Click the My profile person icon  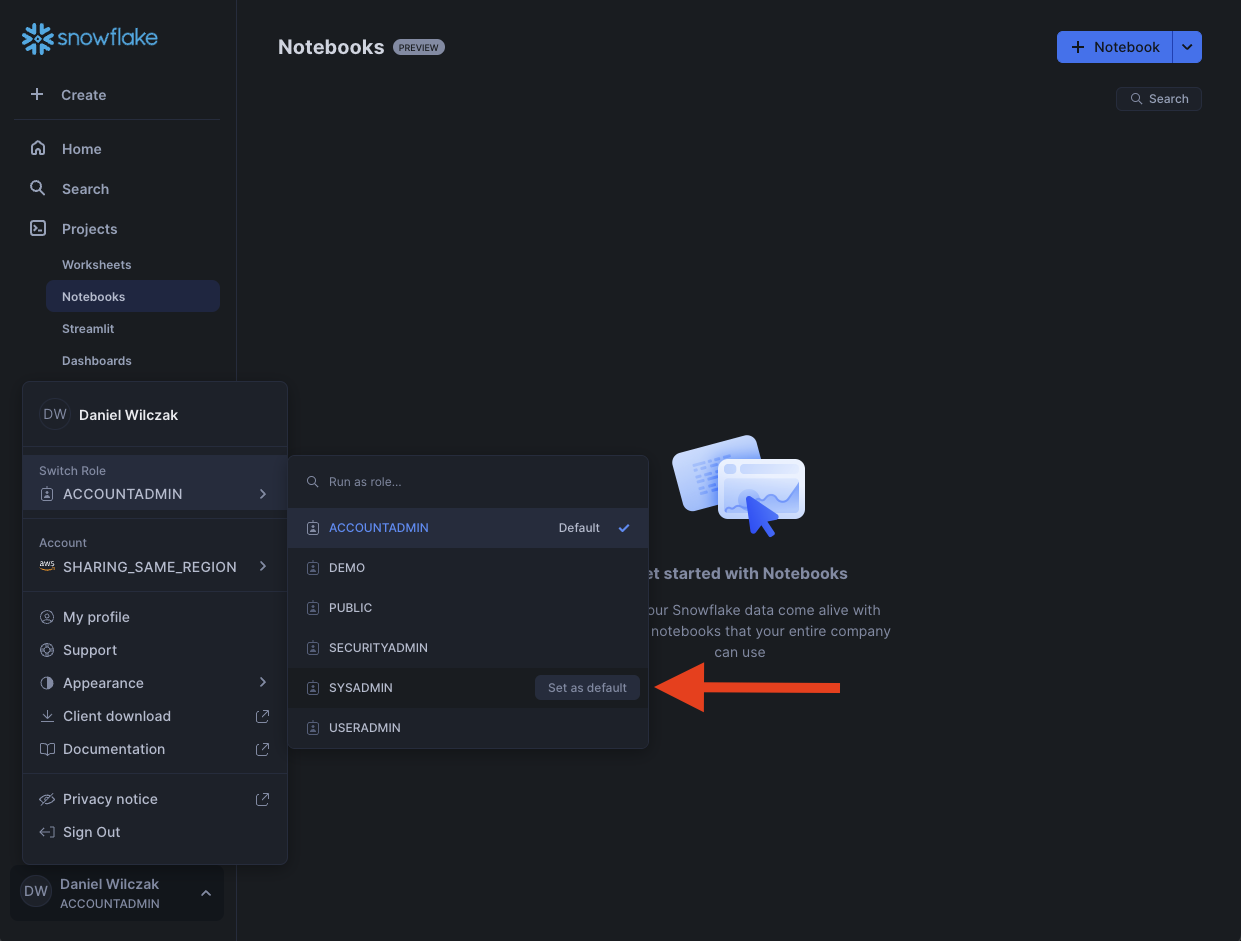(46, 617)
